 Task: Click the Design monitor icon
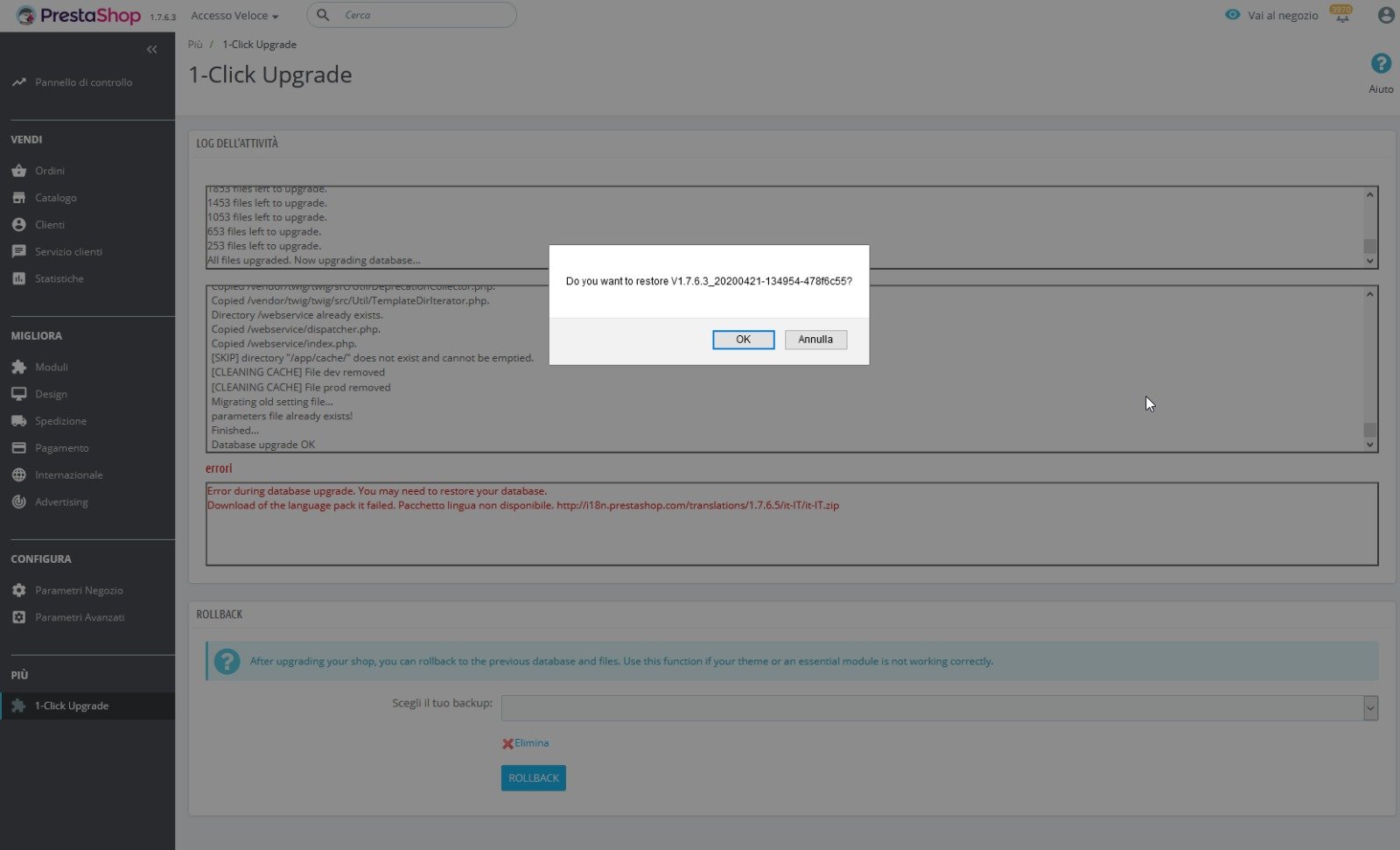19,394
